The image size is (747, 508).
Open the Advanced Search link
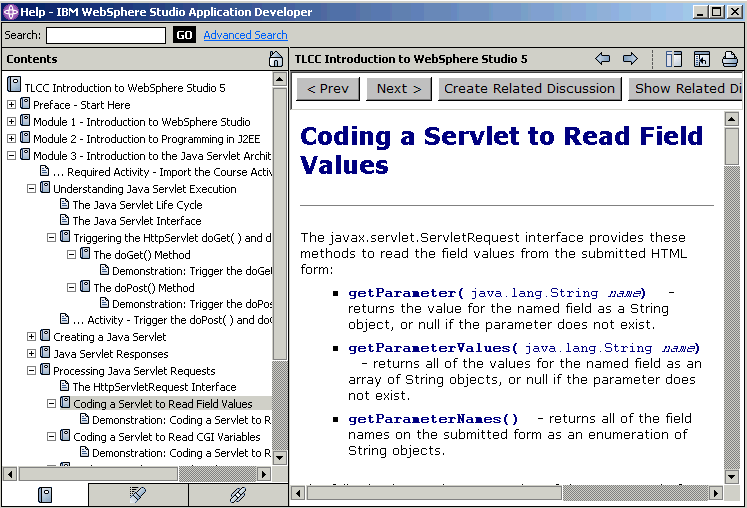point(245,35)
